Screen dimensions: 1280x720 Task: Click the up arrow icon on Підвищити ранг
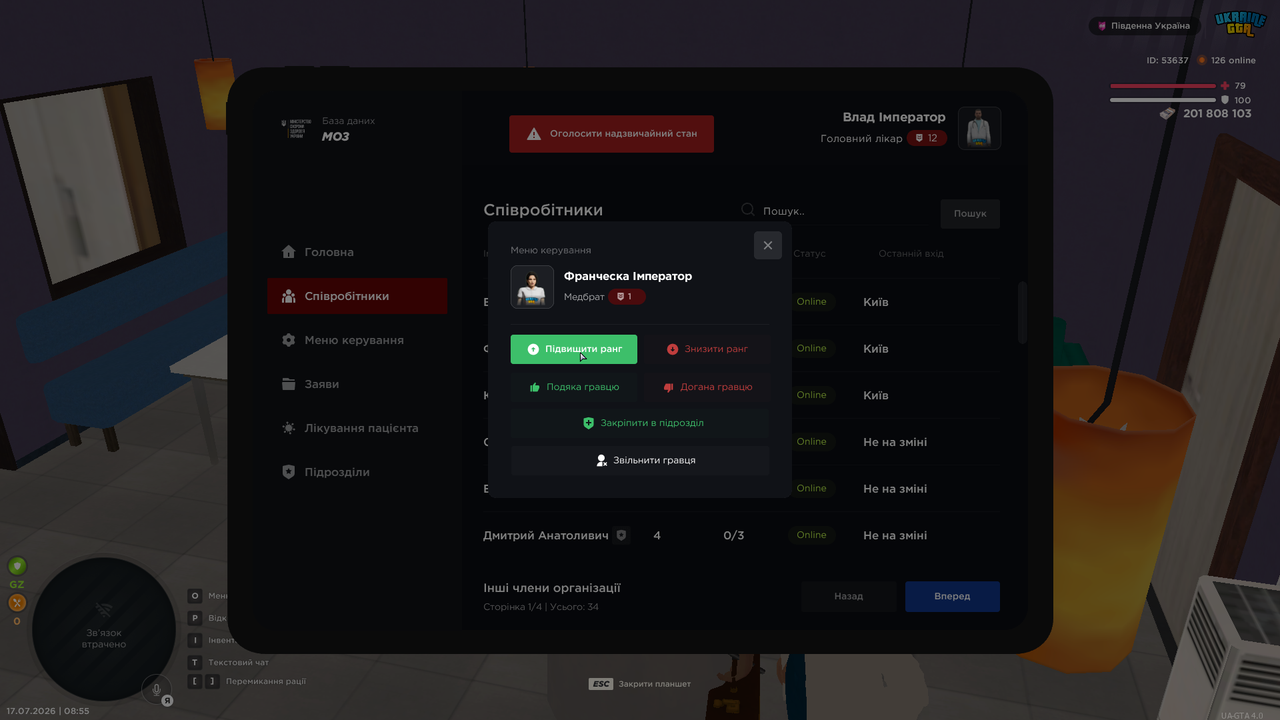(x=533, y=349)
